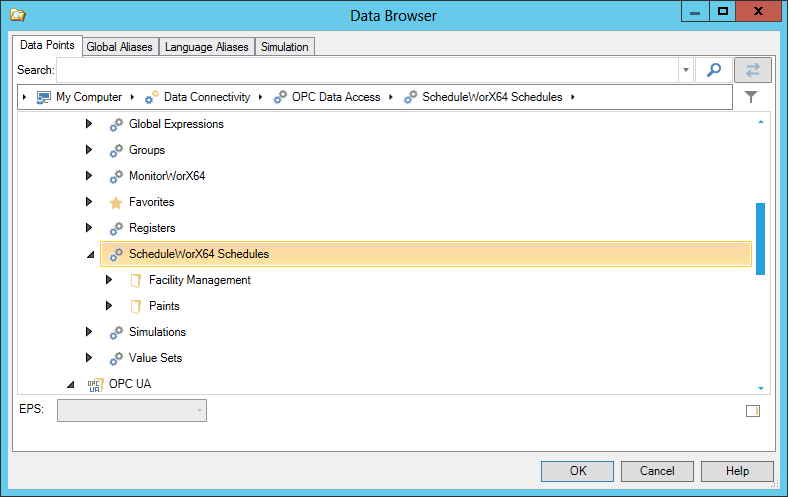Click the Facility Management folder icon

pyautogui.click(x=136, y=280)
